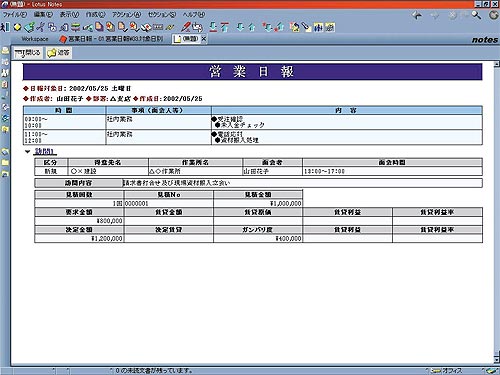
Task: Open the Calendar bookmark icon in sidebar
Action: pos(5,62)
